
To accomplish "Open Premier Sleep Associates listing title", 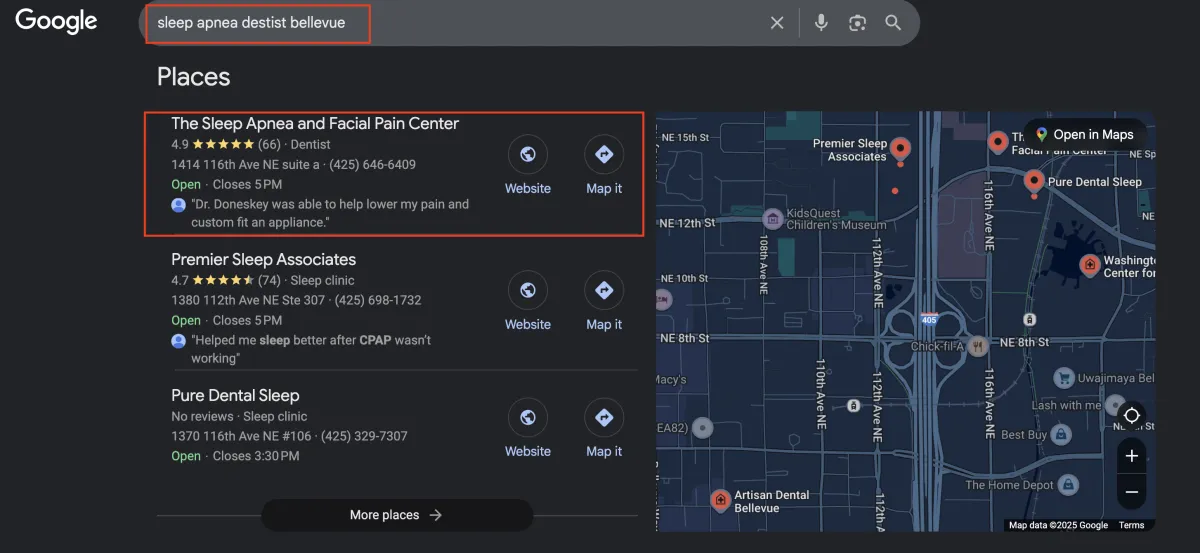I will [263, 260].
